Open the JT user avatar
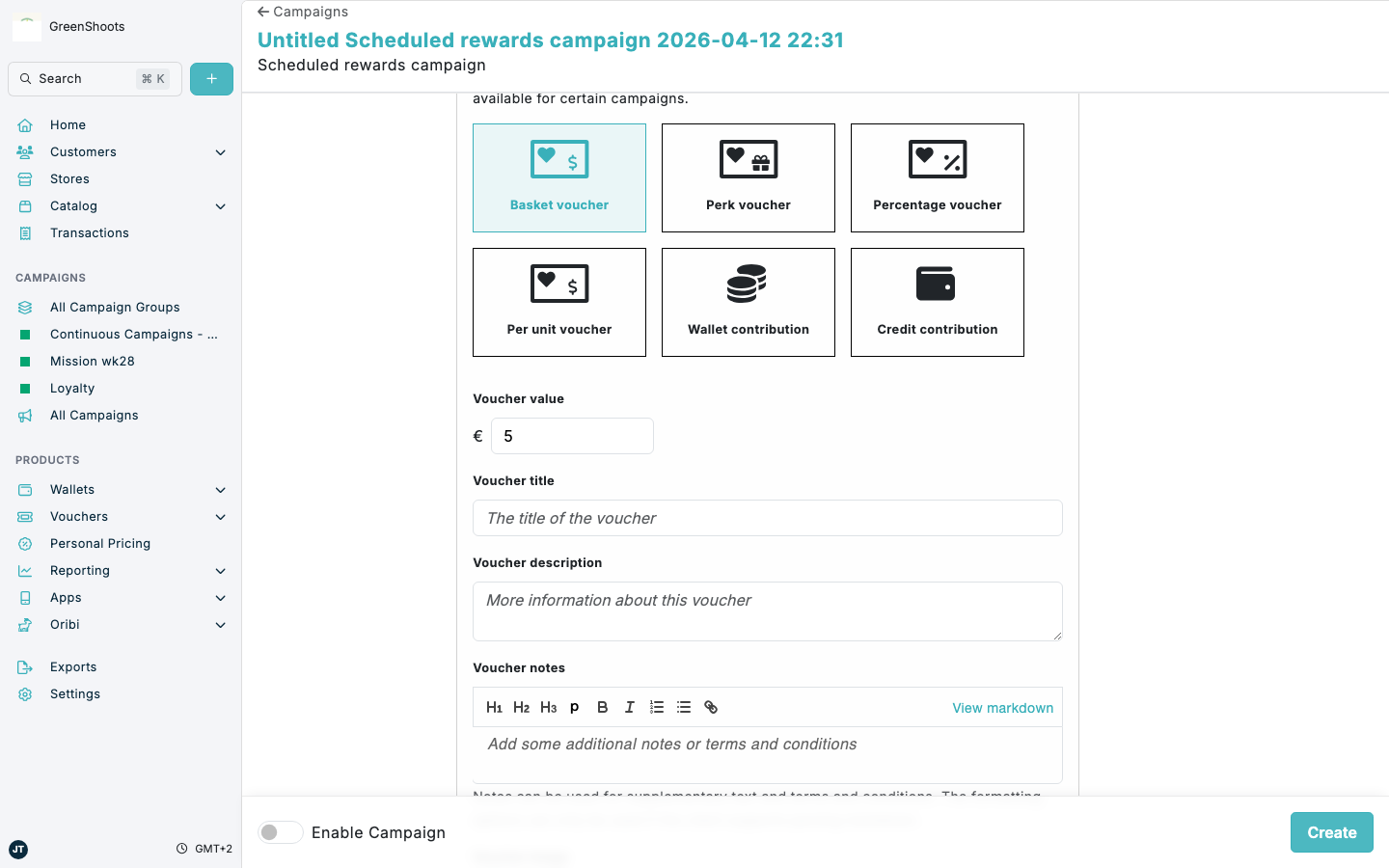Viewport: 1389px width, 868px height. (x=18, y=849)
